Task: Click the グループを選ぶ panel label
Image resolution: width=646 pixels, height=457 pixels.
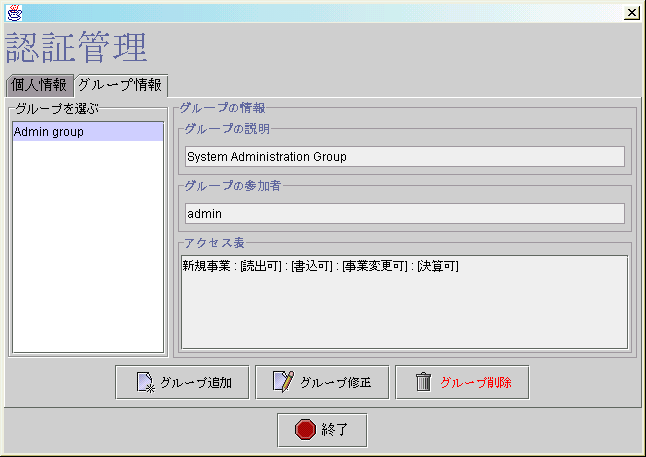Action: click(57, 107)
